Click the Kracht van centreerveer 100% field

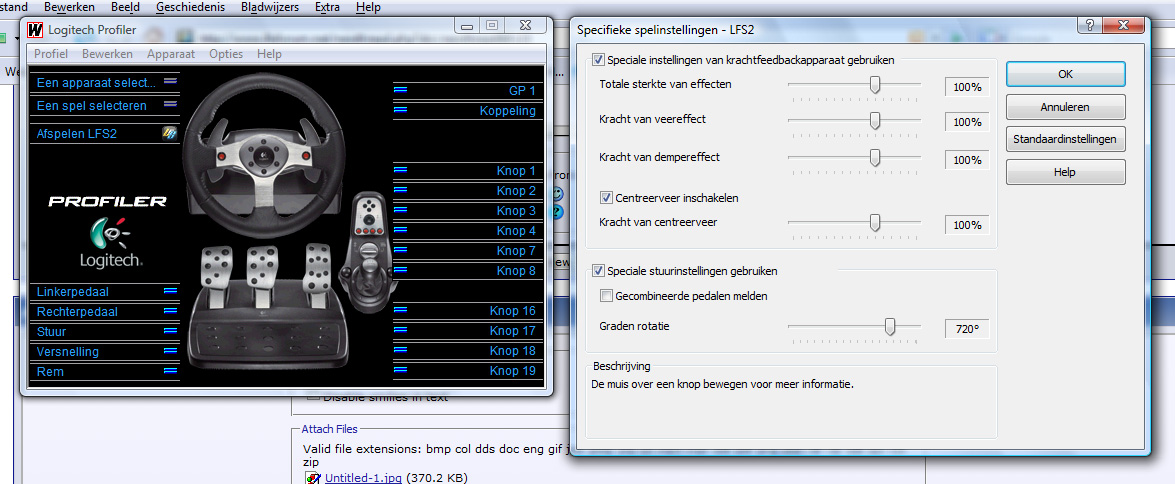tap(967, 225)
